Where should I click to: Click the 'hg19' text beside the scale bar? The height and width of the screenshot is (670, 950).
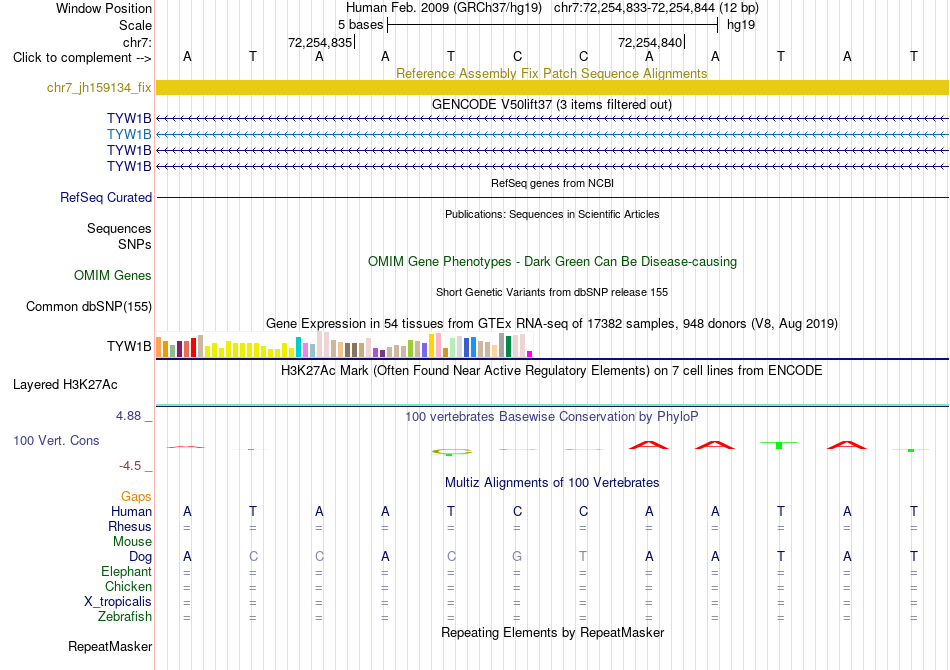coord(740,25)
